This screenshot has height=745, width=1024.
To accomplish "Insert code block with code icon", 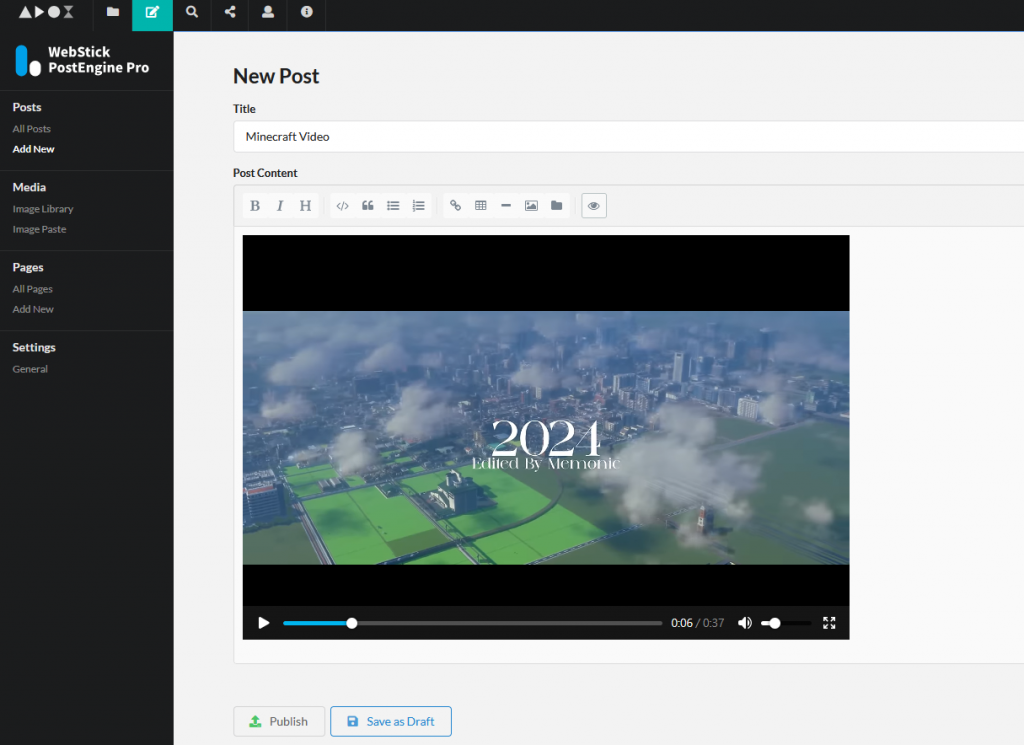I will (x=342, y=206).
